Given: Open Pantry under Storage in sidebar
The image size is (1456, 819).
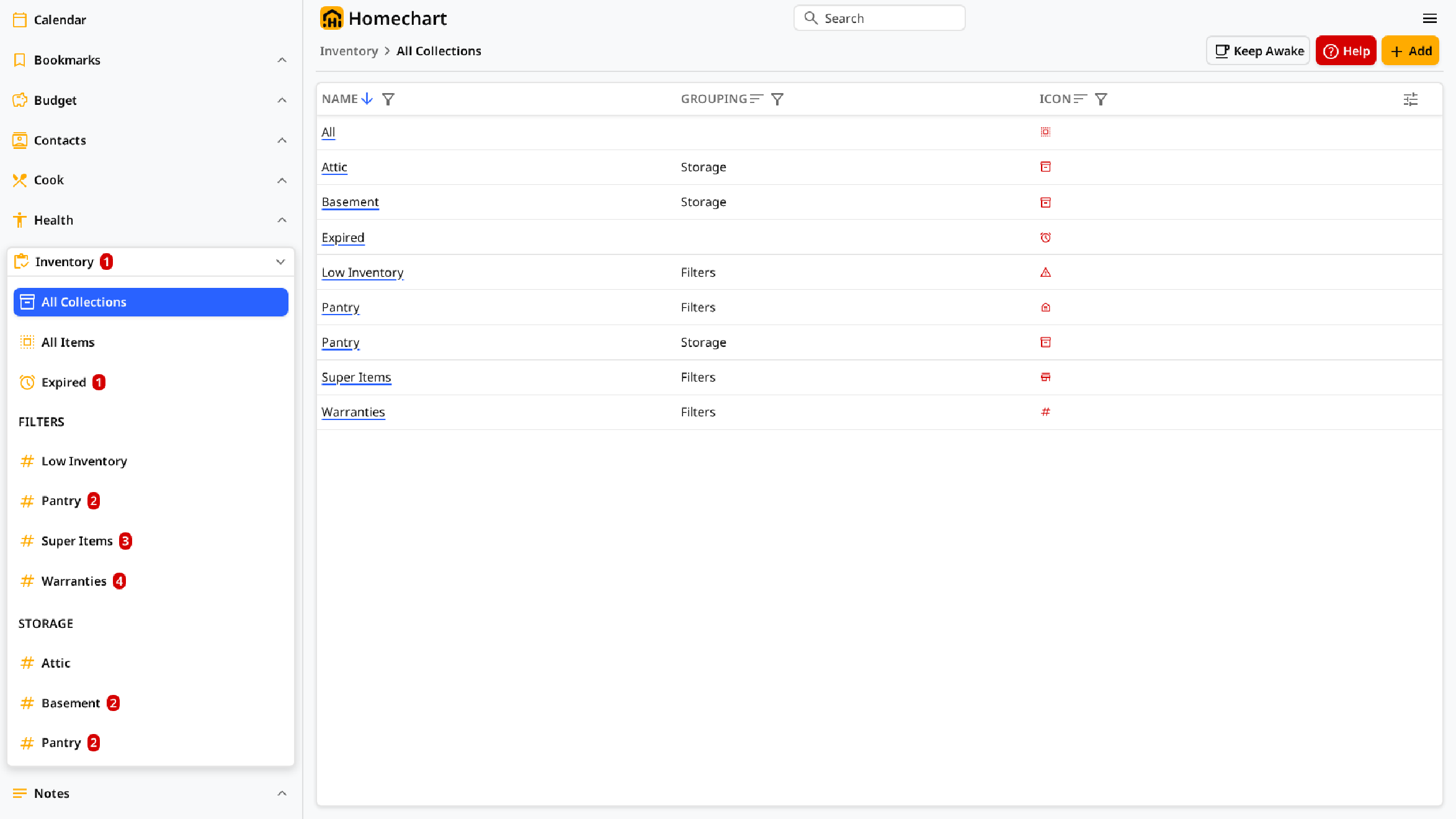Looking at the screenshot, I should [x=151, y=743].
